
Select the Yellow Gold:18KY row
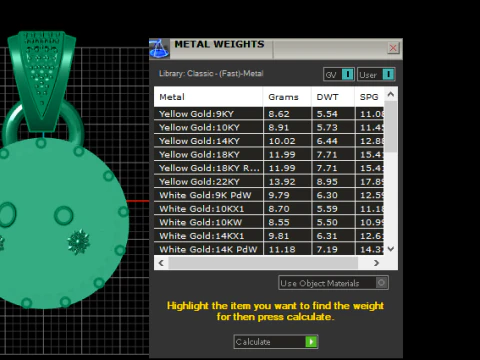(269, 155)
